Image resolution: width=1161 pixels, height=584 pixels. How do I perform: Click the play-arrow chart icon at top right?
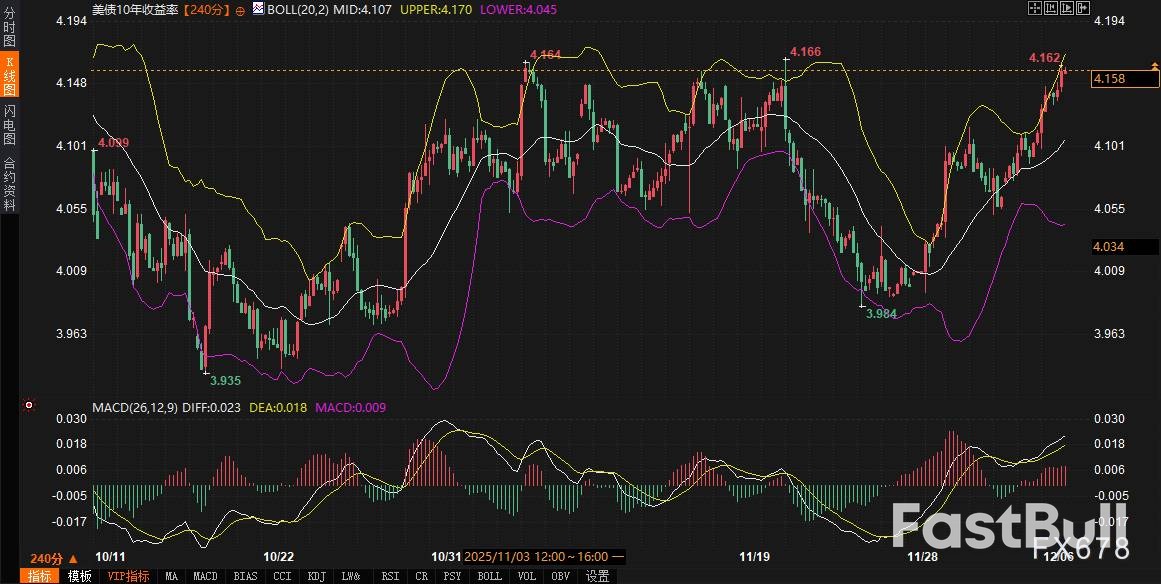[x=1065, y=9]
